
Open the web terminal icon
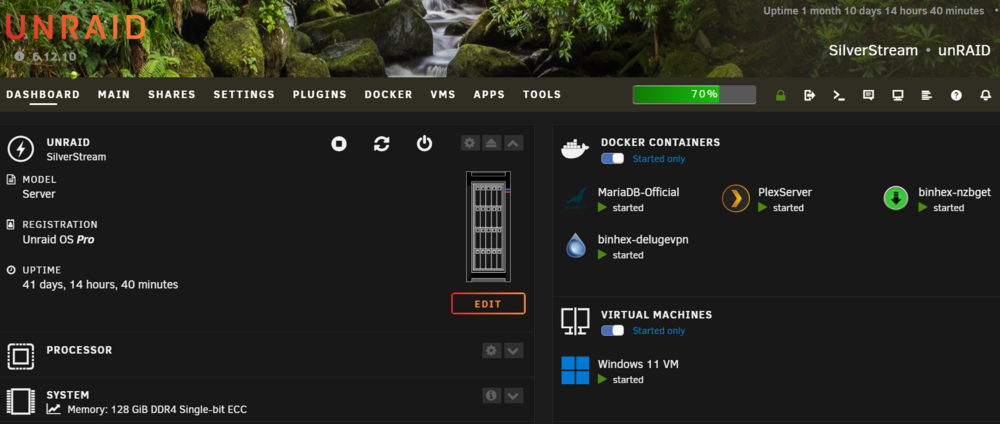click(x=839, y=95)
